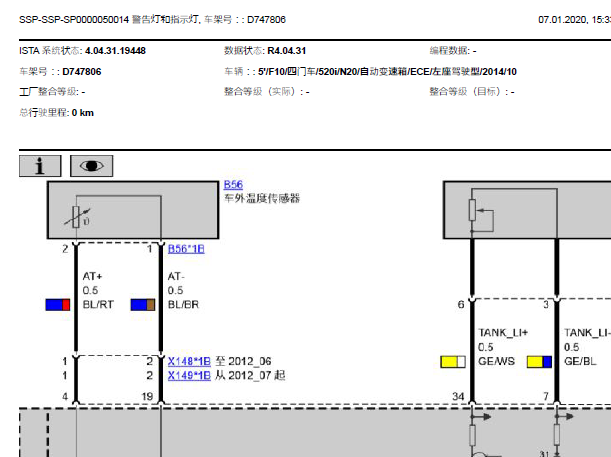Screen dimensions: 611x457
Task: Click the yellow/white GE/WS wire color swatch
Action: click(x=453, y=362)
